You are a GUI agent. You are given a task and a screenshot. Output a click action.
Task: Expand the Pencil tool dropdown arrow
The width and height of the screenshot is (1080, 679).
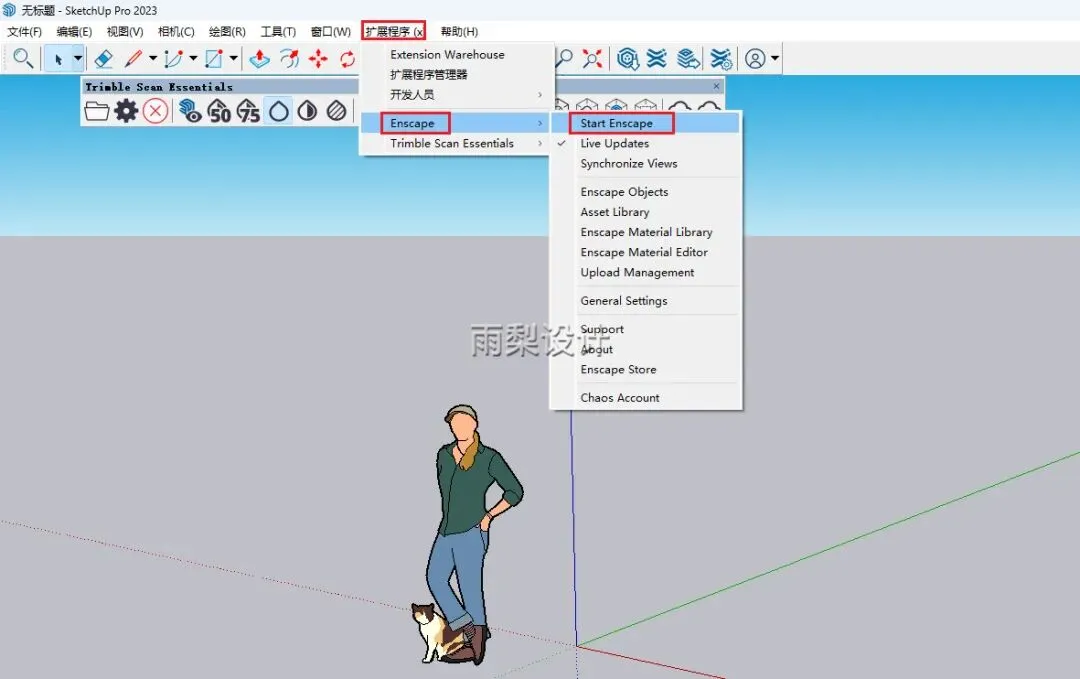(x=153, y=59)
